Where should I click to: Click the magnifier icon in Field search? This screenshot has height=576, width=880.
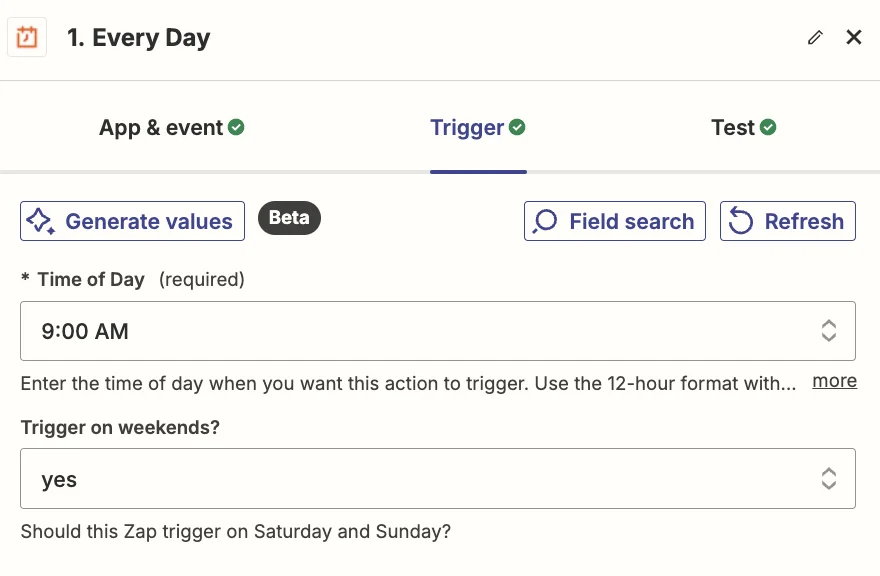pyautogui.click(x=545, y=221)
